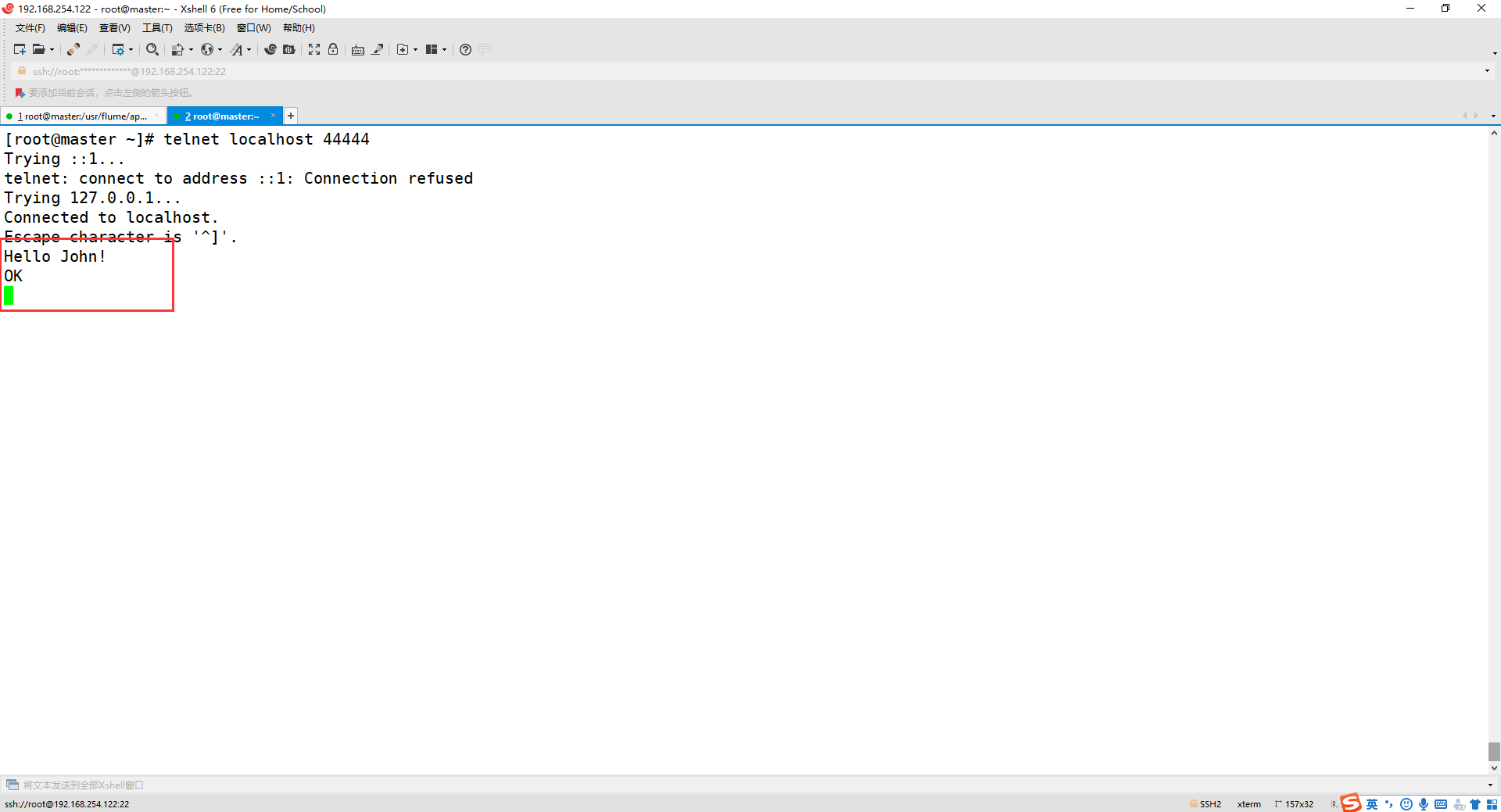The height and width of the screenshot is (812, 1501).
Task: Open the 选项卡(B) menu
Action: [x=205, y=28]
